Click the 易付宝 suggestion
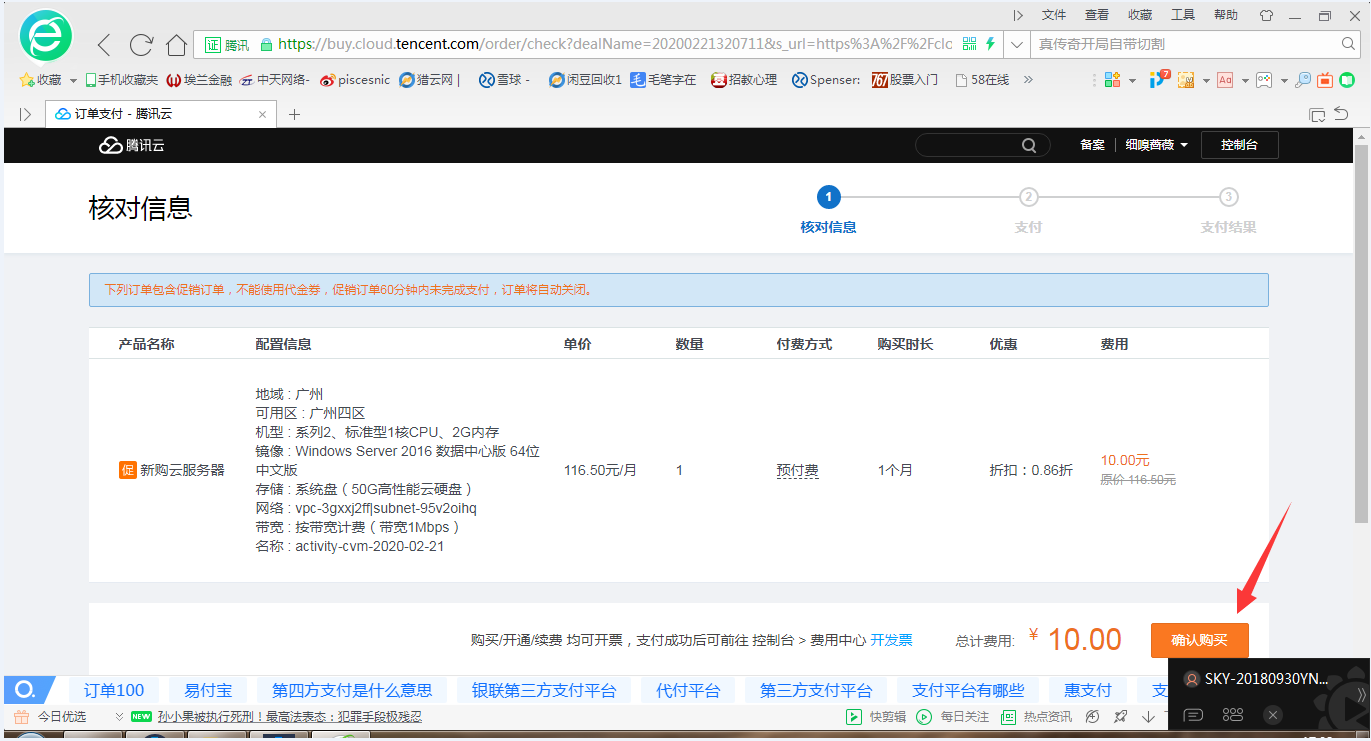 (208, 690)
